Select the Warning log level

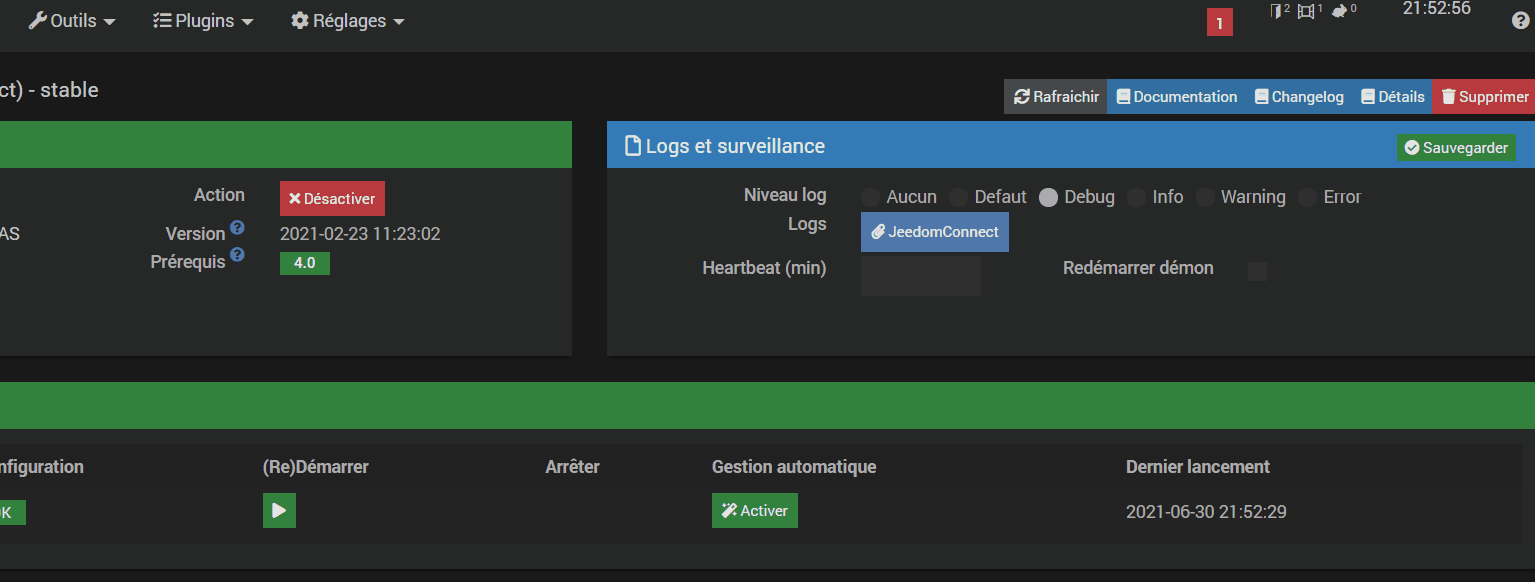click(x=1205, y=197)
